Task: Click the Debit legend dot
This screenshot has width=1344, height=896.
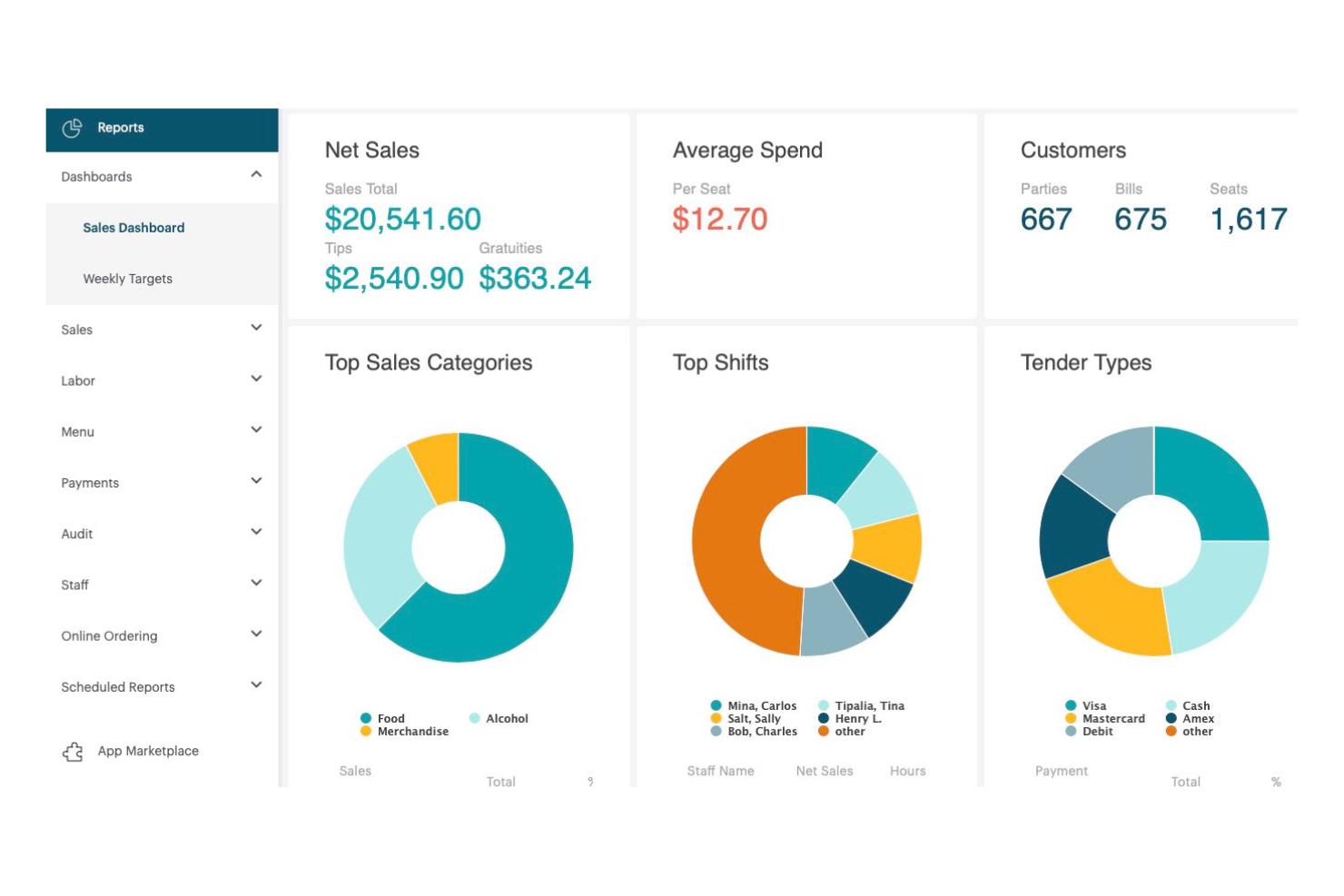Action: tap(1069, 731)
